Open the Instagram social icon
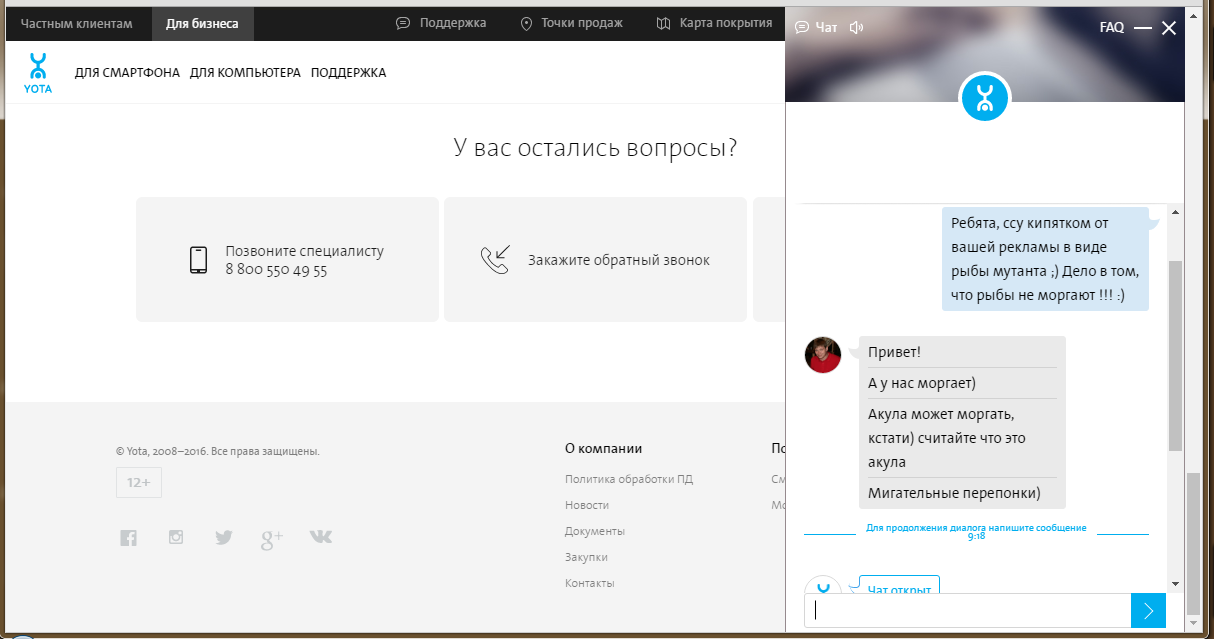This screenshot has height=639, width=1214. [x=176, y=537]
